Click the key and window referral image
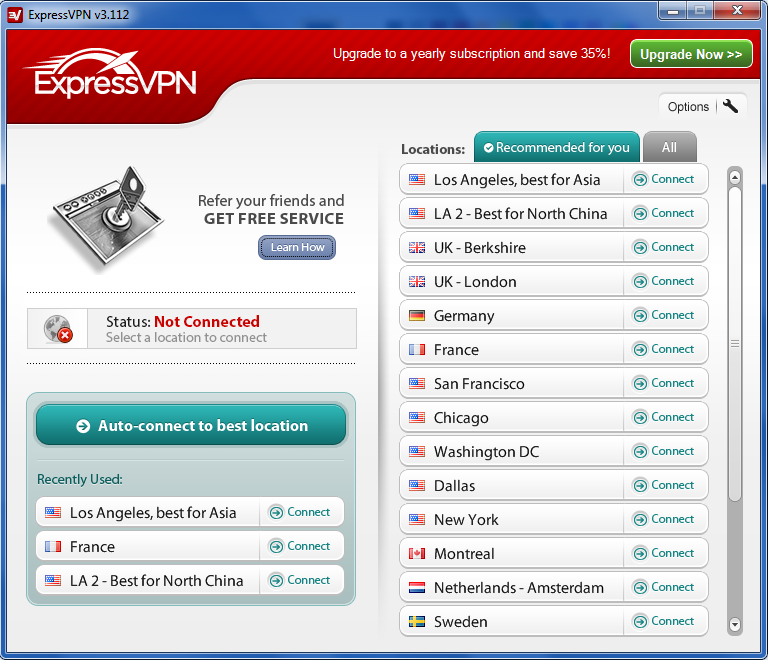768x660 pixels. pyautogui.click(x=107, y=218)
